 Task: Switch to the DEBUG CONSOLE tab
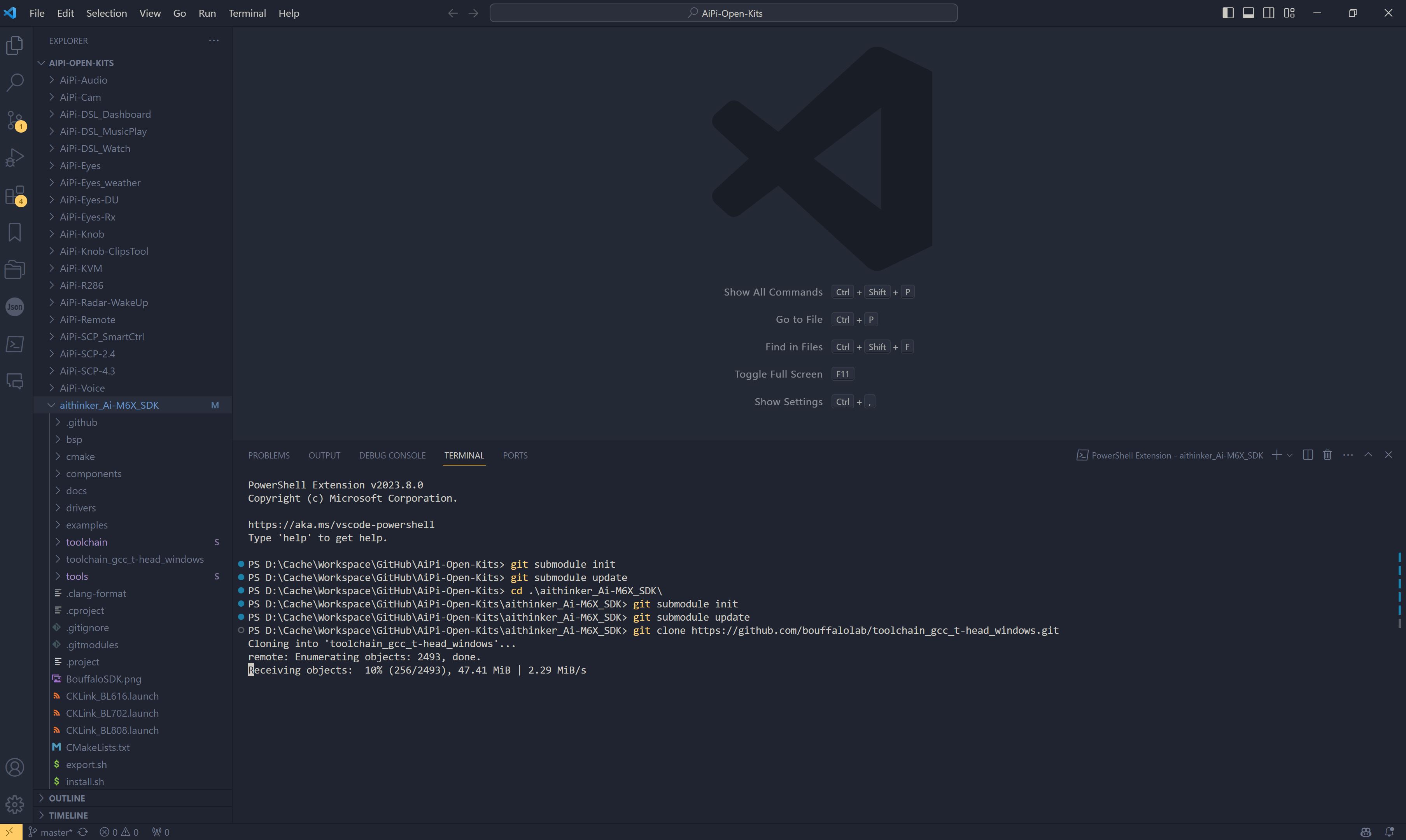[392, 455]
